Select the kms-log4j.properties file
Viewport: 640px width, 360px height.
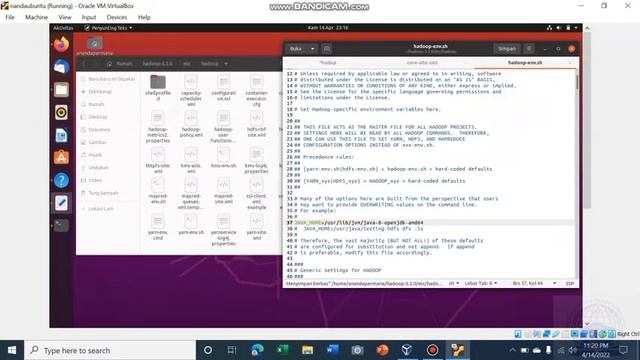(256, 160)
